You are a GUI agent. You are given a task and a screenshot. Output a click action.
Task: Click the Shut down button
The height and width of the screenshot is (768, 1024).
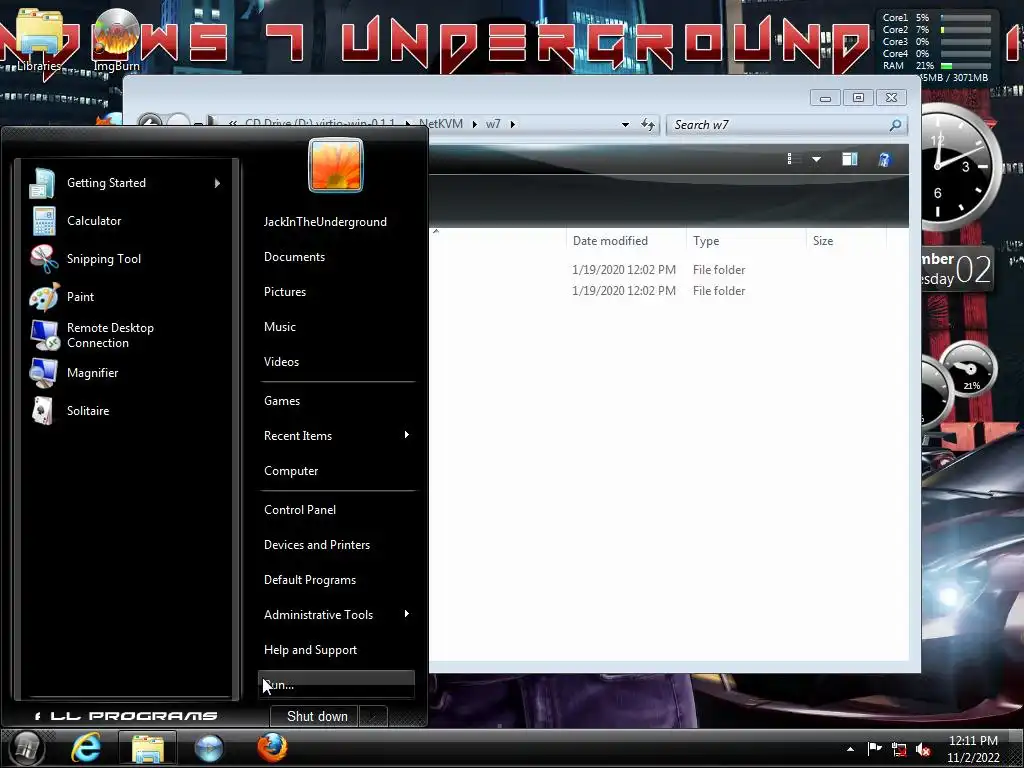(x=314, y=716)
